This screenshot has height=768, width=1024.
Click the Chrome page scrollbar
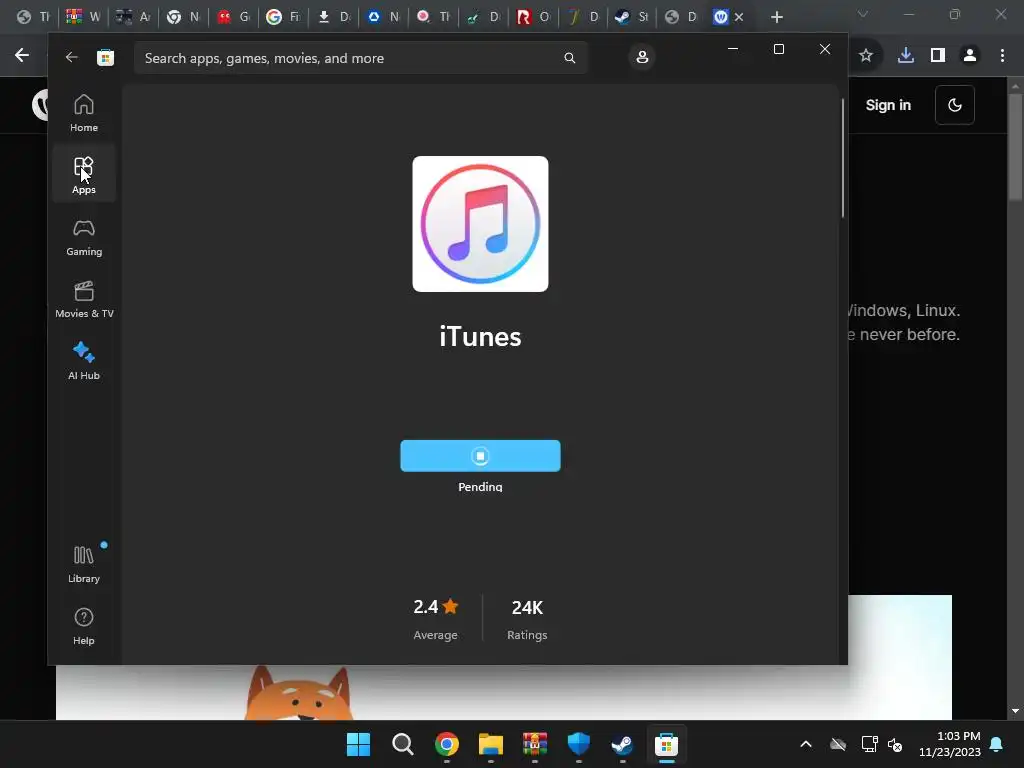(x=1015, y=147)
